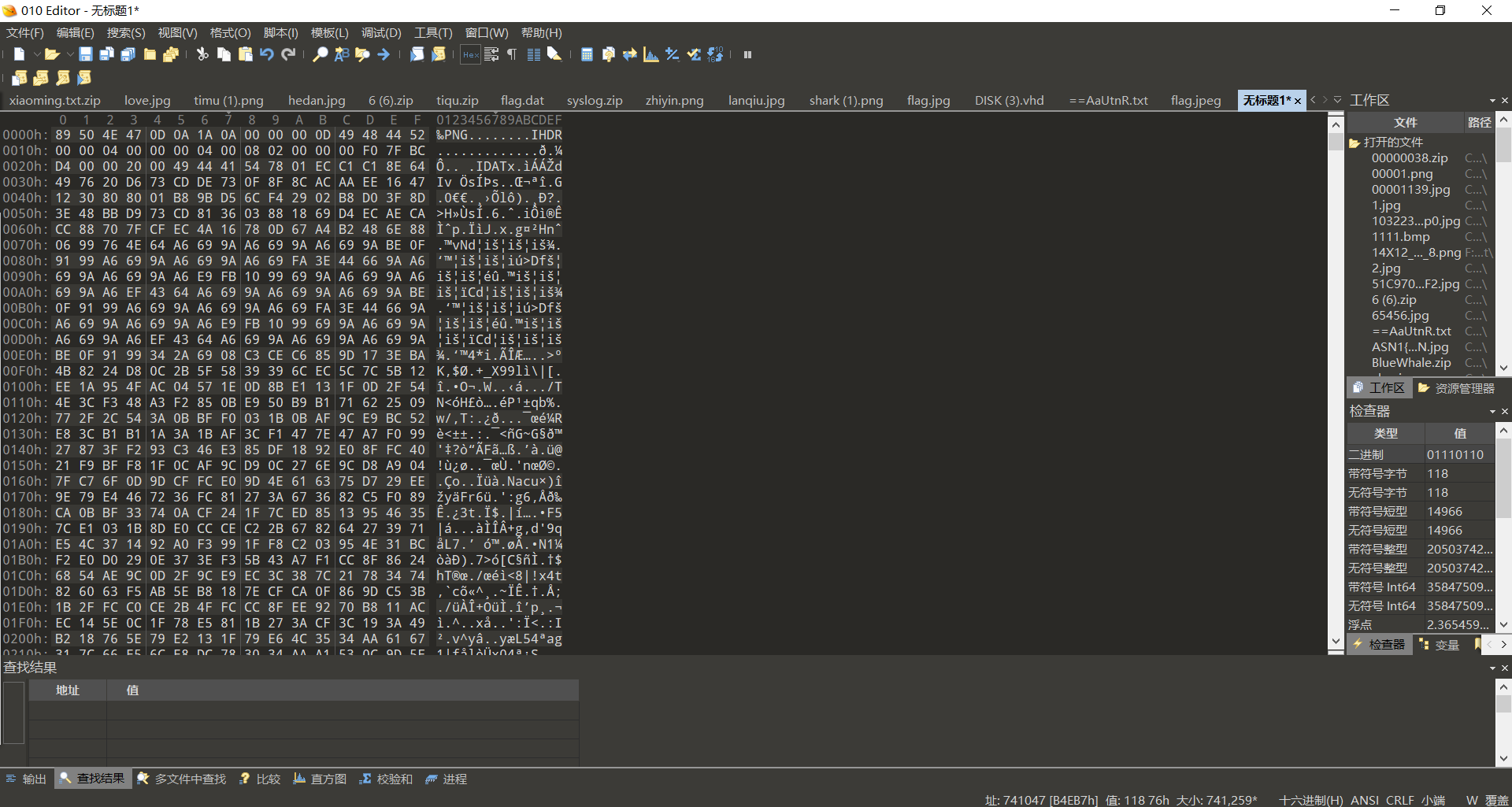Click the Save As toolbar icon
The height and width of the screenshot is (807, 1512).
[107, 54]
